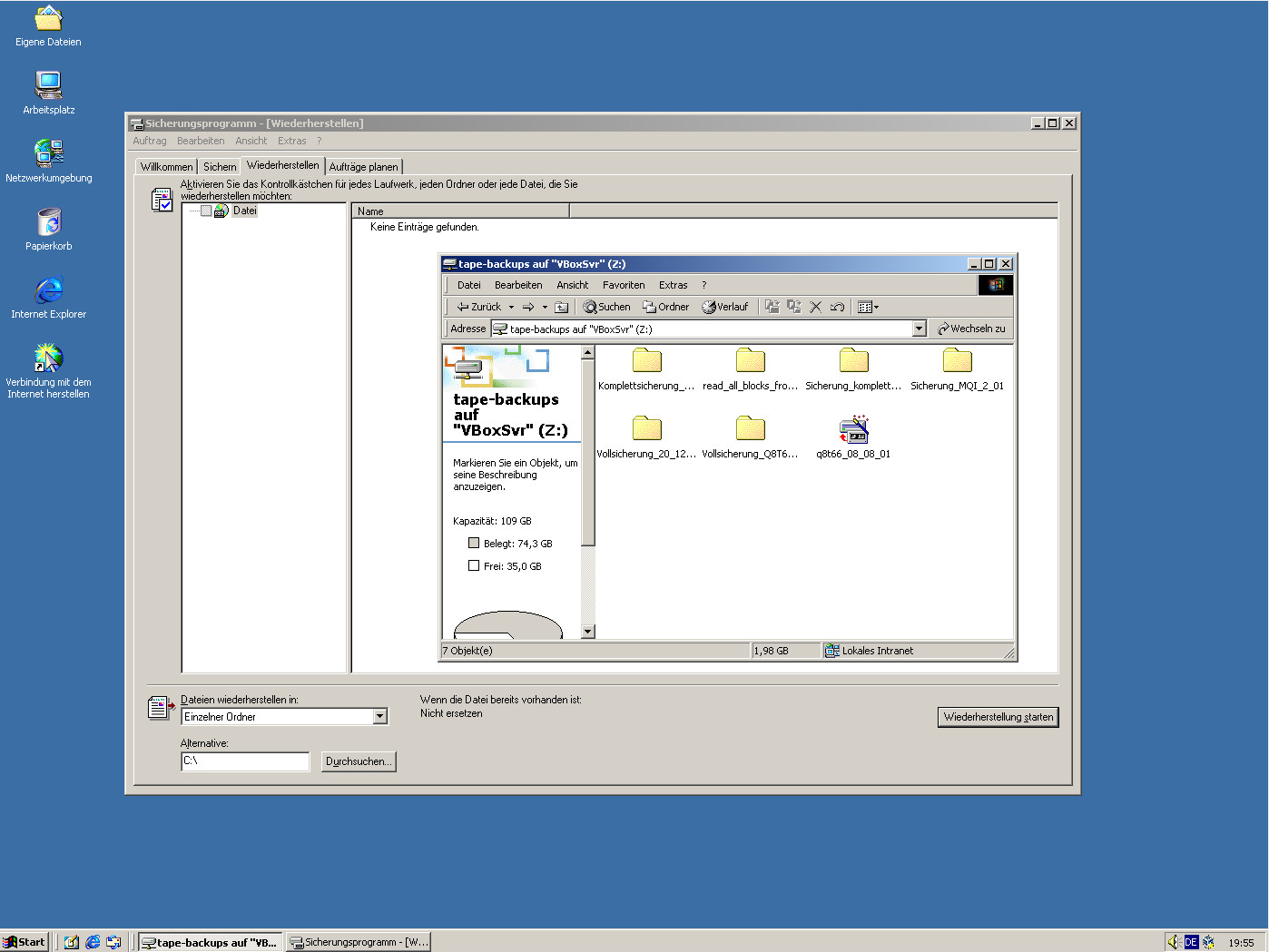
Task: Open the Zurück history dropdown arrow
Action: (x=511, y=308)
